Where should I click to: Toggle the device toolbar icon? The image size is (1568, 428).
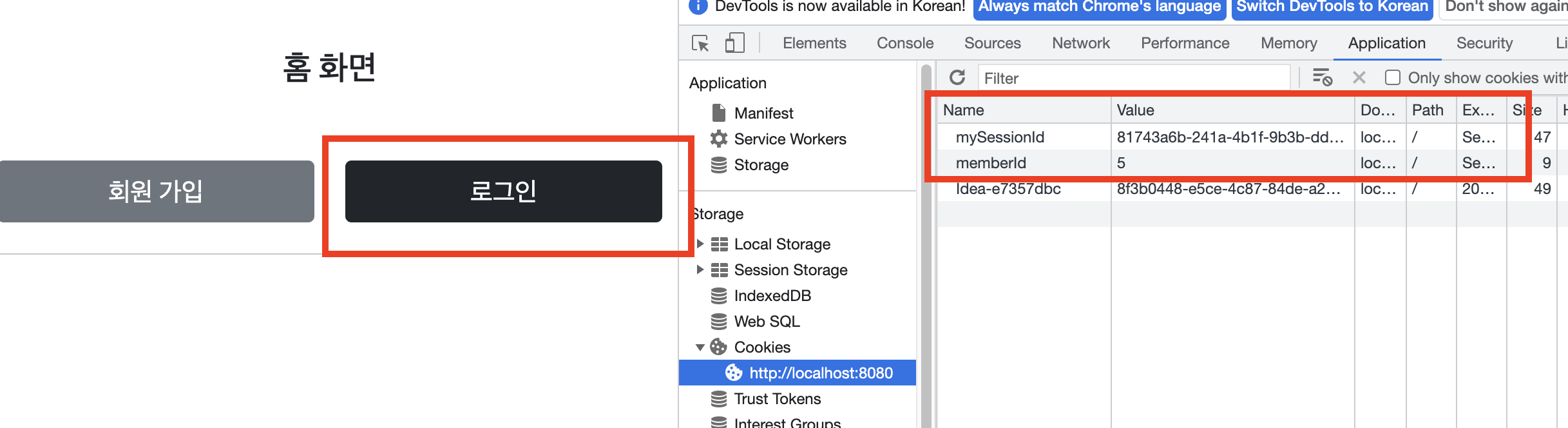click(734, 43)
